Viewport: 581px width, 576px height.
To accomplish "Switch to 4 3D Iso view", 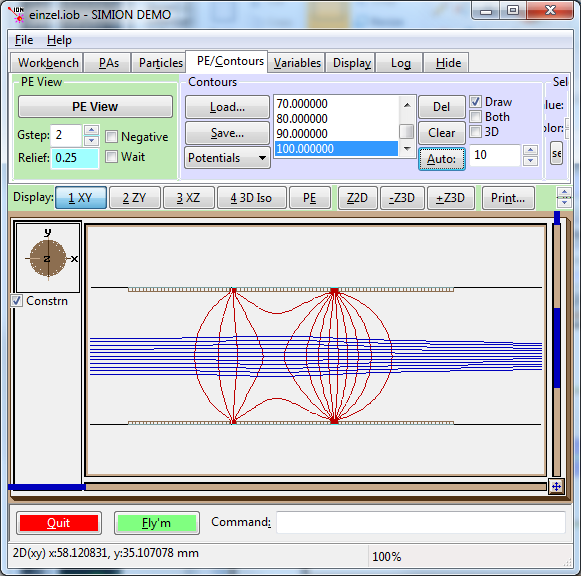I will (251, 198).
